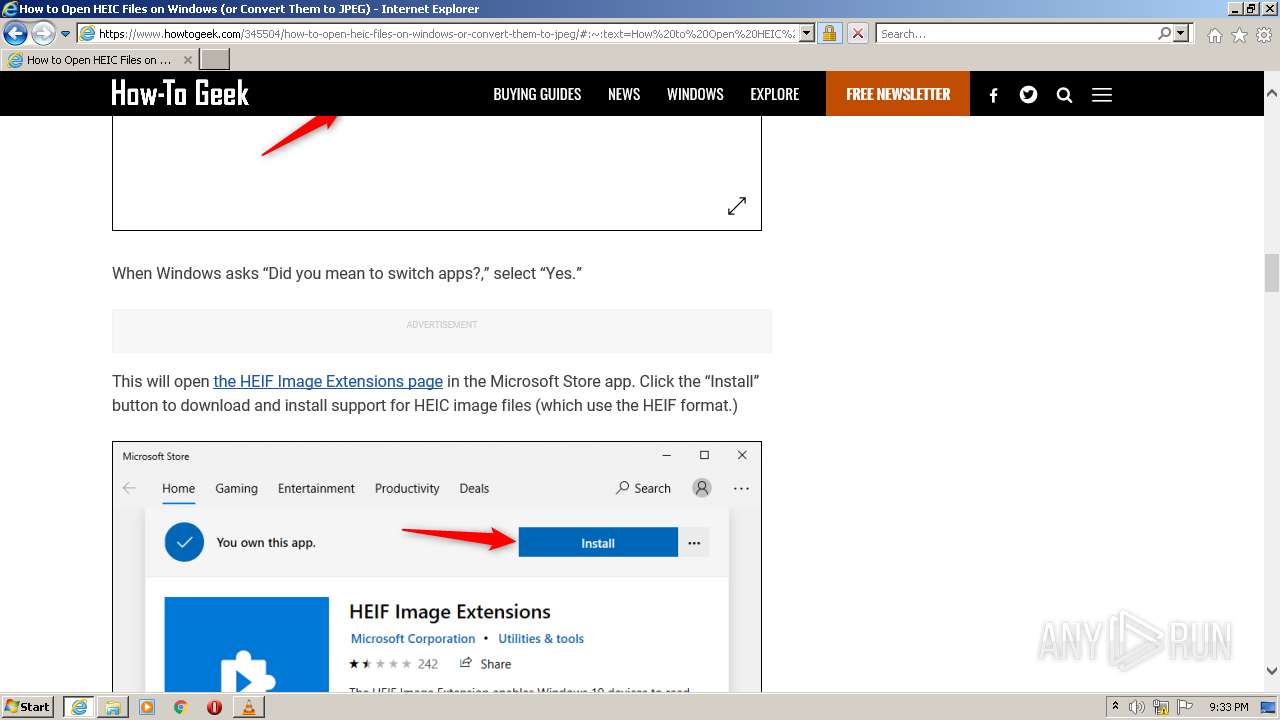Open the media player taskbar icon
1280x720 pixels.
(x=147, y=707)
